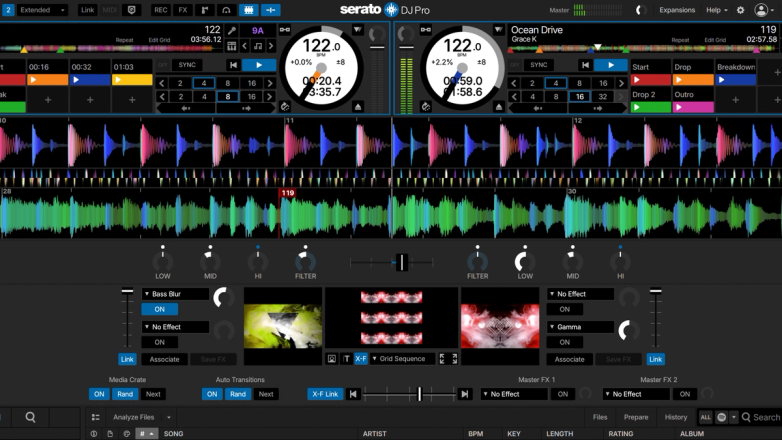Click Edit Grid on the Ocean Drive deck
Screen dimensions: 782x440
715,40
